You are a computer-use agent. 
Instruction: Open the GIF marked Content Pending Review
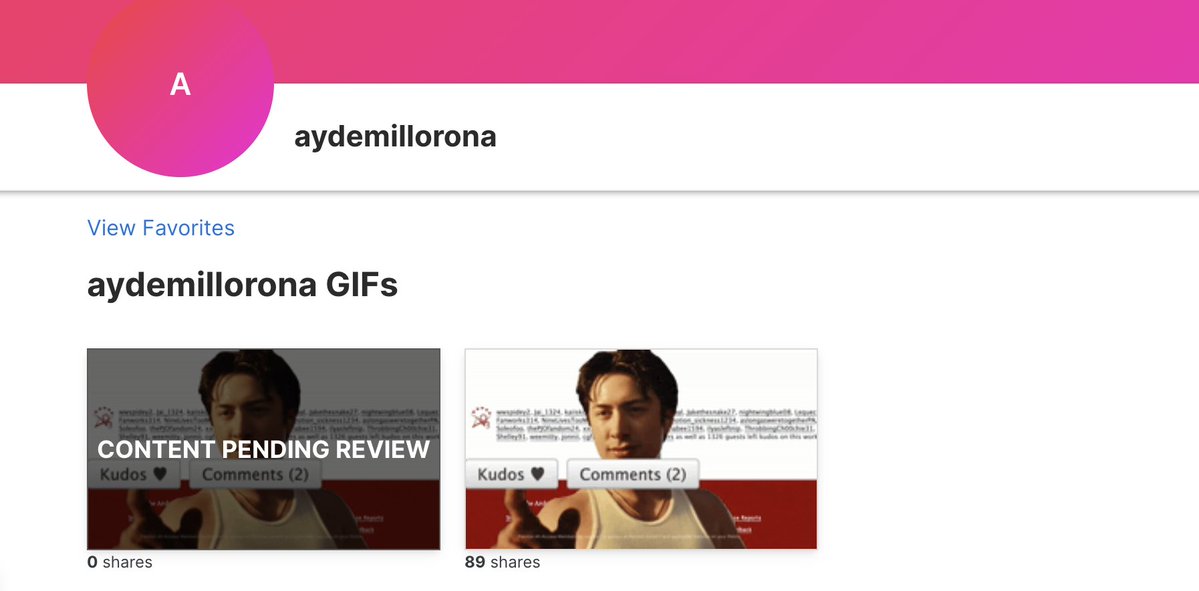point(264,449)
